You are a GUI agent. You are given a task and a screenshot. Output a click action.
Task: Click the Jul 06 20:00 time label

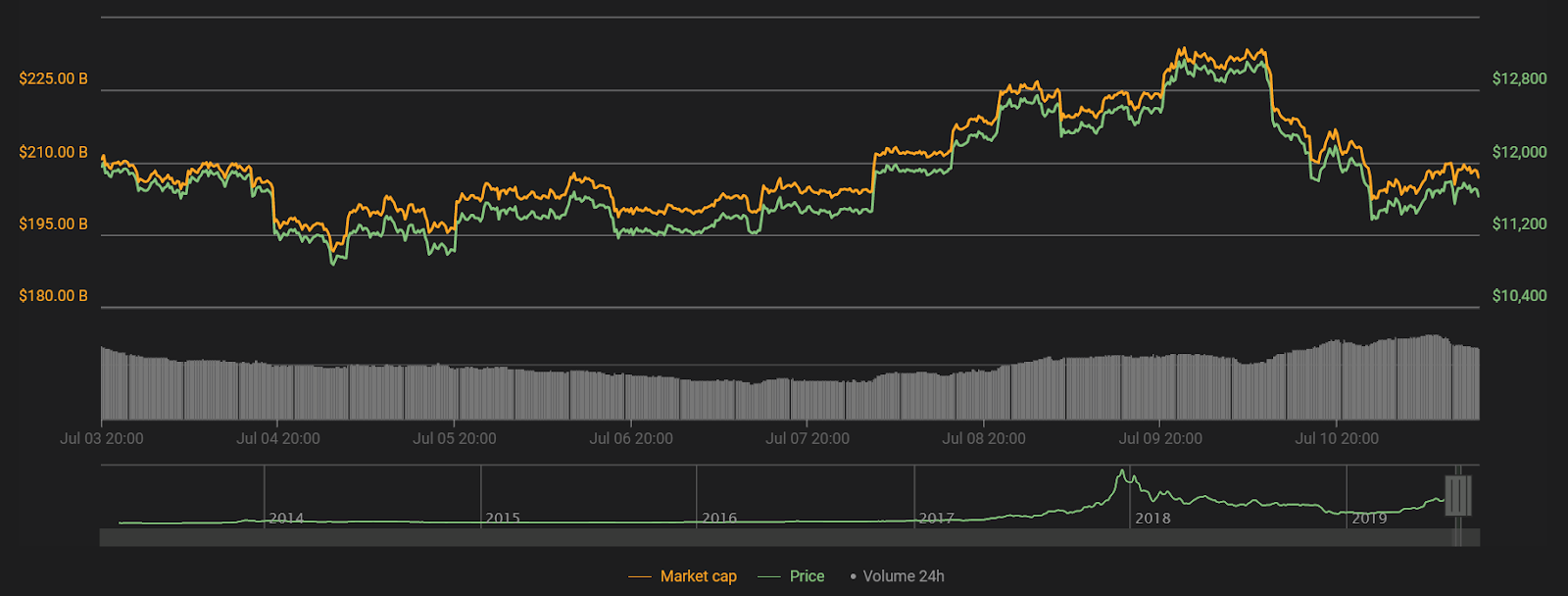[x=631, y=438]
